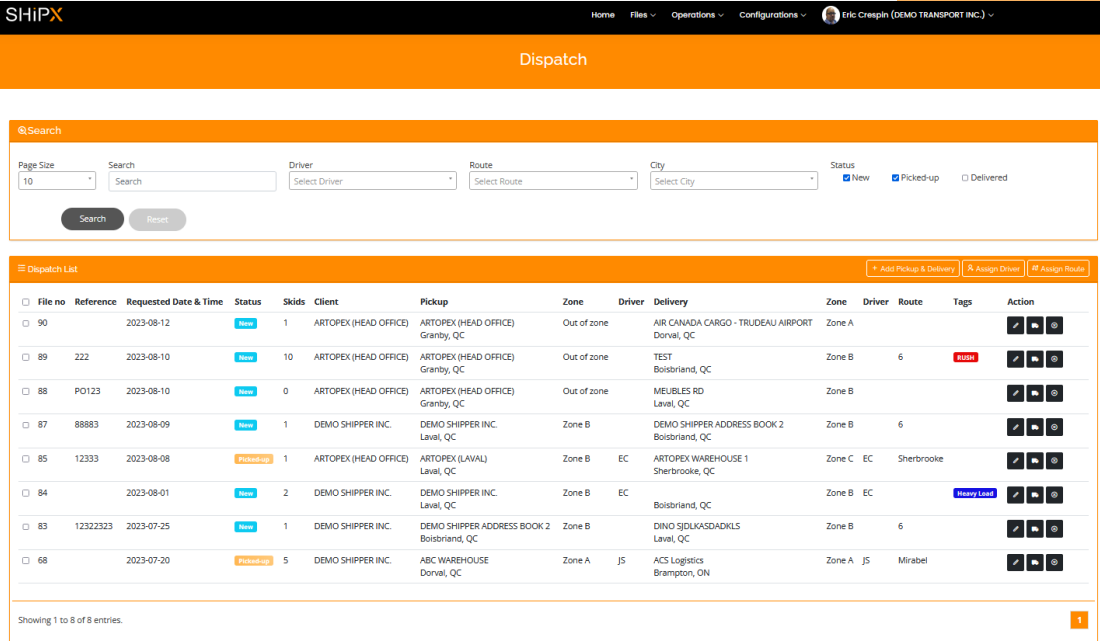Click the circular icon in file 84 row
Viewport: 1100px width, 641px height.
click(1054, 495)
